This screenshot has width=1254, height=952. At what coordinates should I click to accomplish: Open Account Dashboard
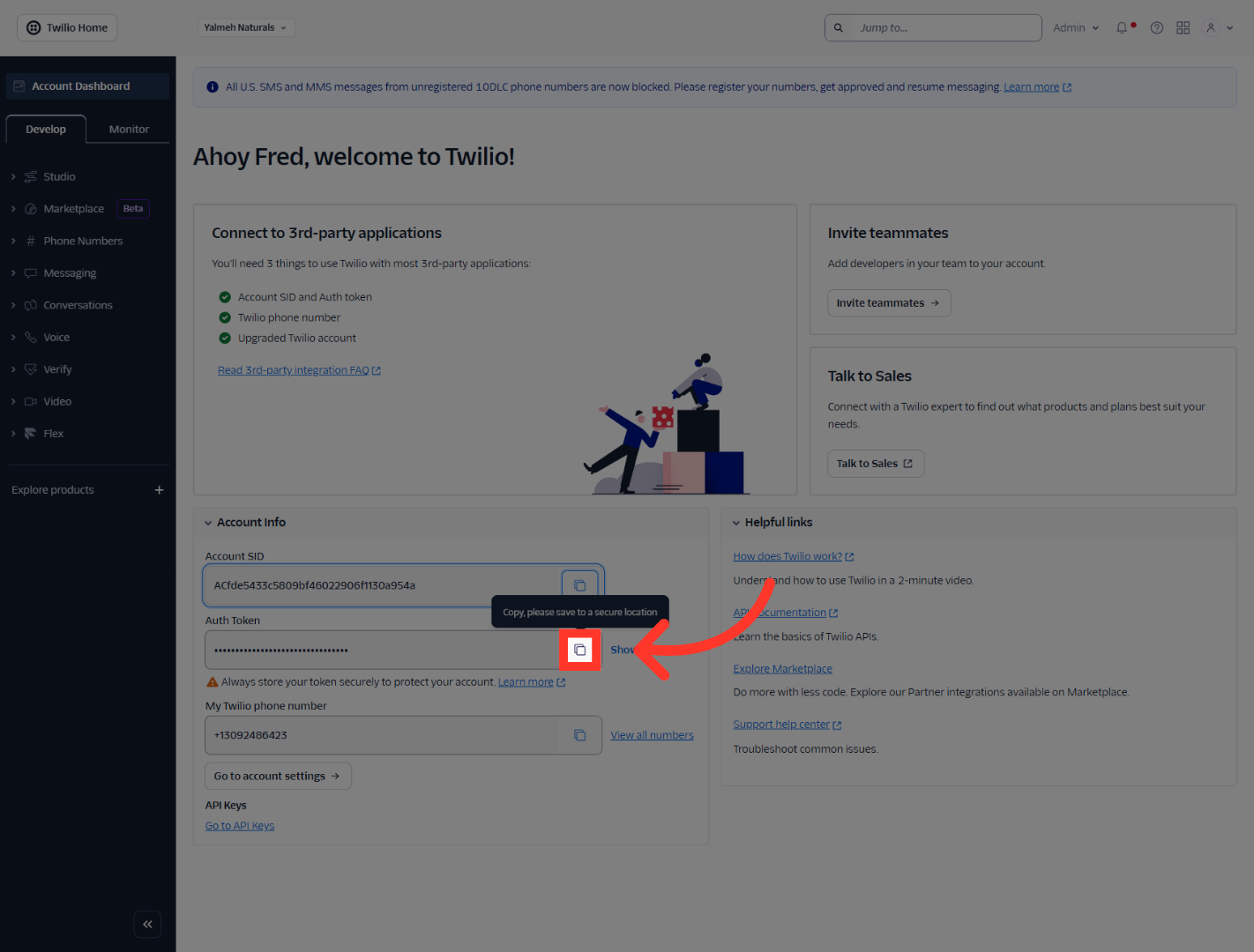coord(87,86)
